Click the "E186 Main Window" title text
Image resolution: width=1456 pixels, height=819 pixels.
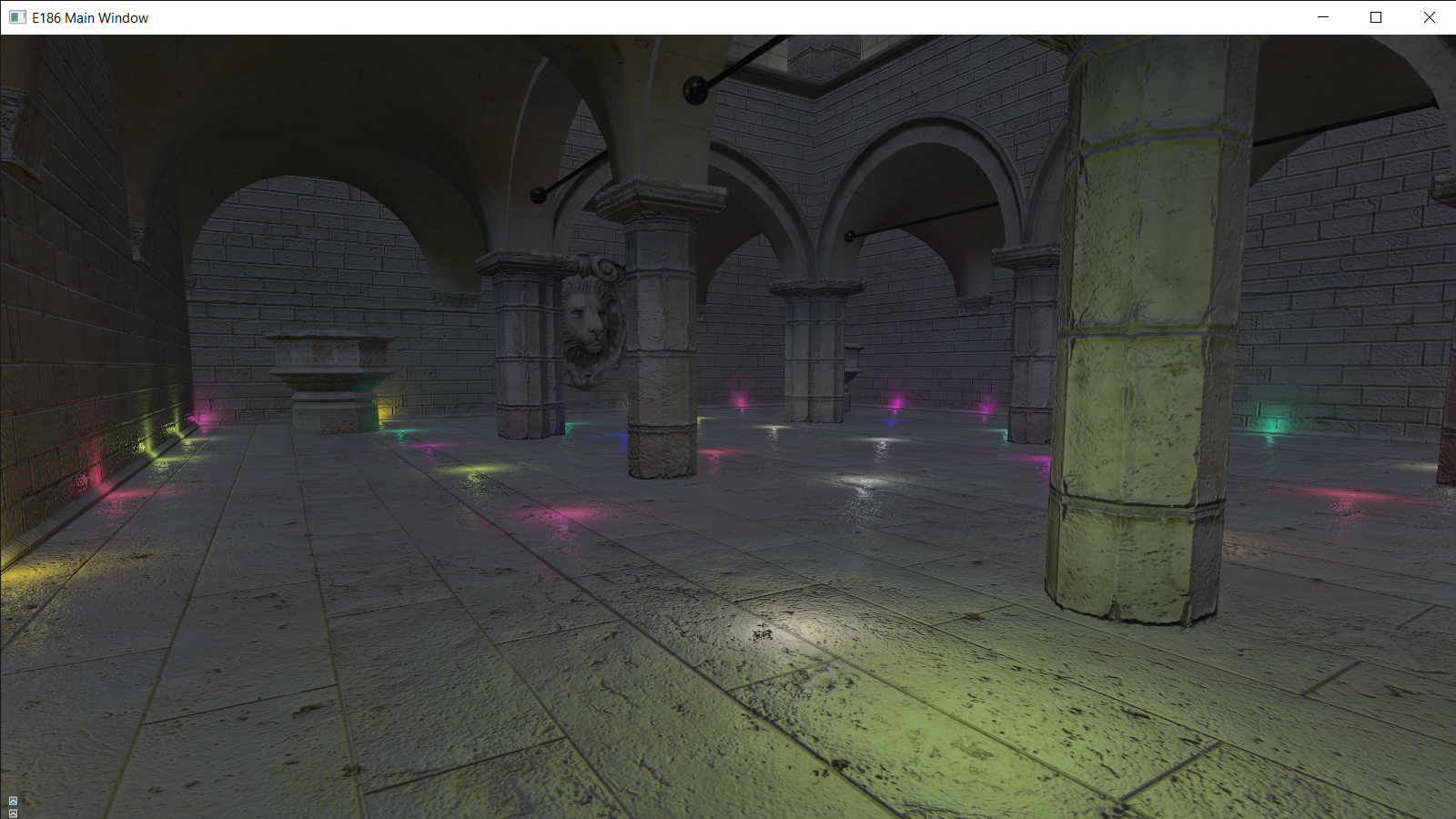[90, 18]
